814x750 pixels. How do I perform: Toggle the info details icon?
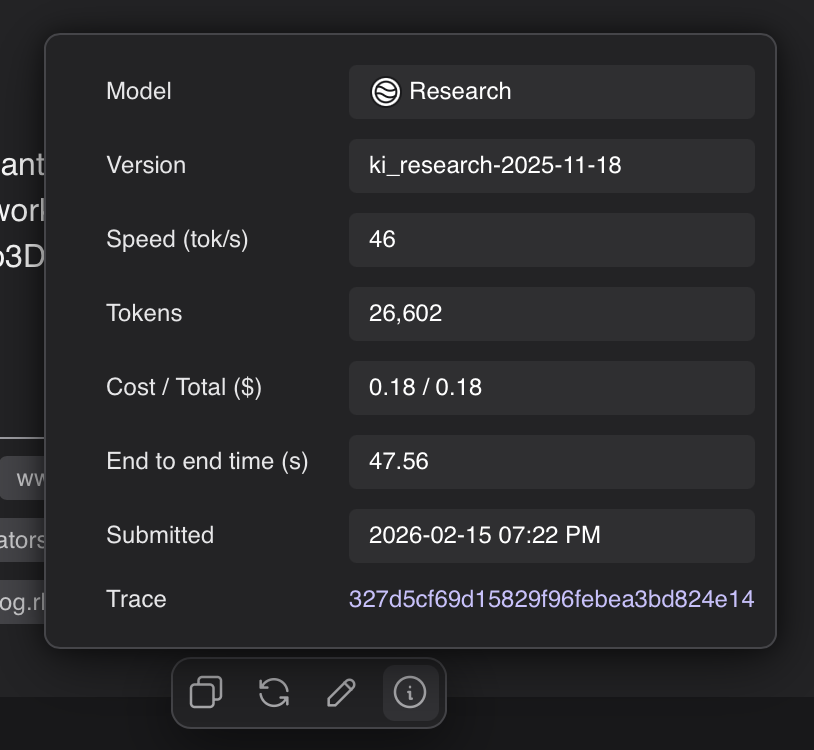pyautogui.click(x=410, y=692)
